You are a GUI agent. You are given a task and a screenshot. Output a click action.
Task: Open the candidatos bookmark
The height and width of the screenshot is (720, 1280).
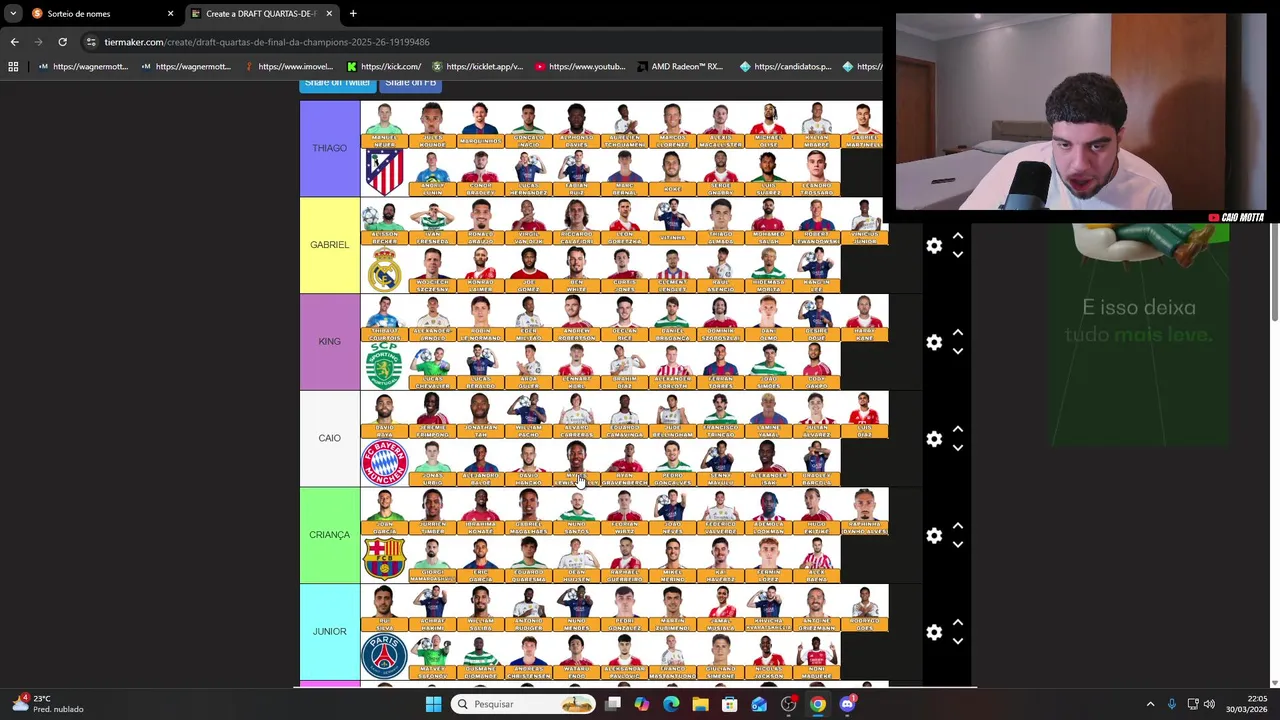[x=786, y=67]
